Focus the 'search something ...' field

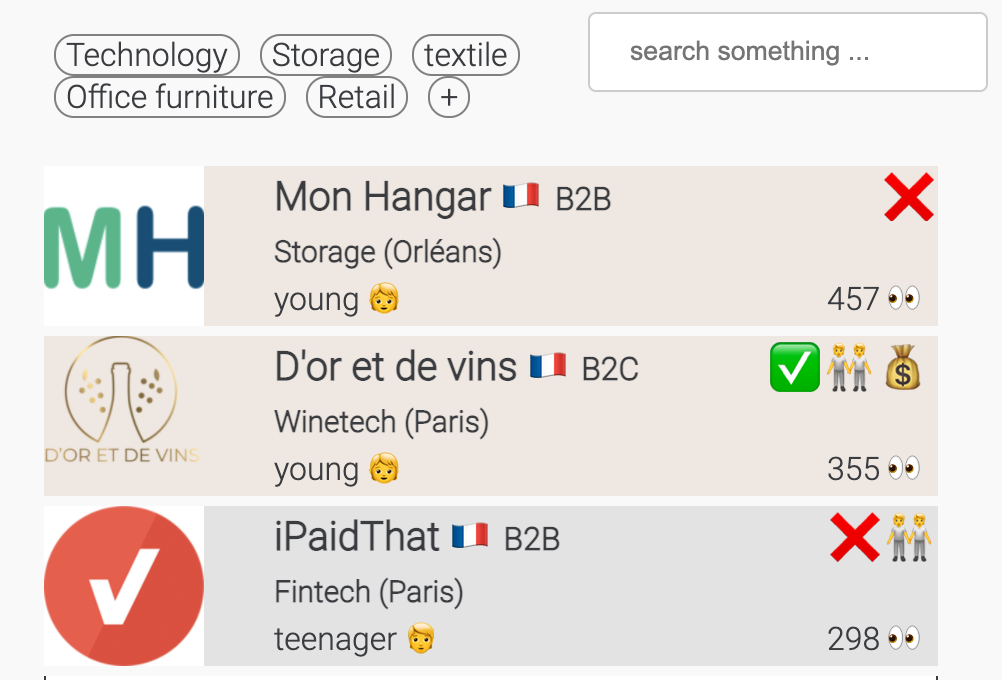coord(787,52)
